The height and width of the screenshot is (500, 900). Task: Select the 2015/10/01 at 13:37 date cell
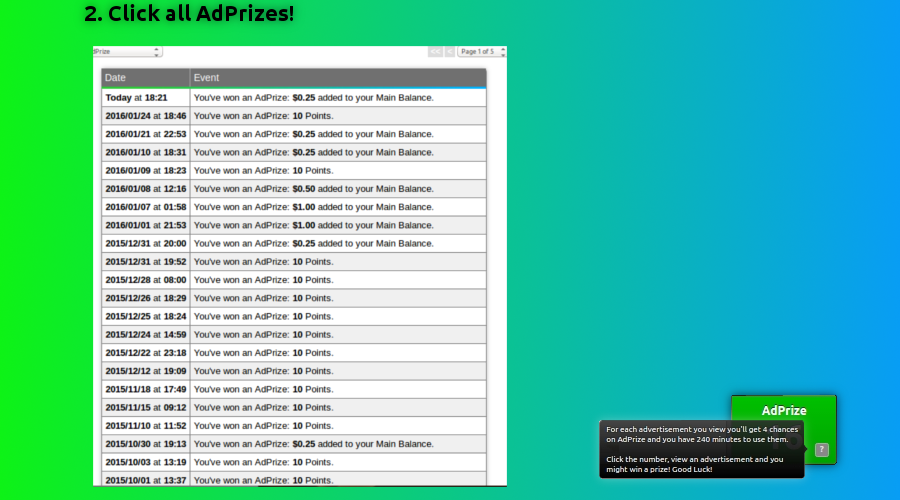point(146,479)
